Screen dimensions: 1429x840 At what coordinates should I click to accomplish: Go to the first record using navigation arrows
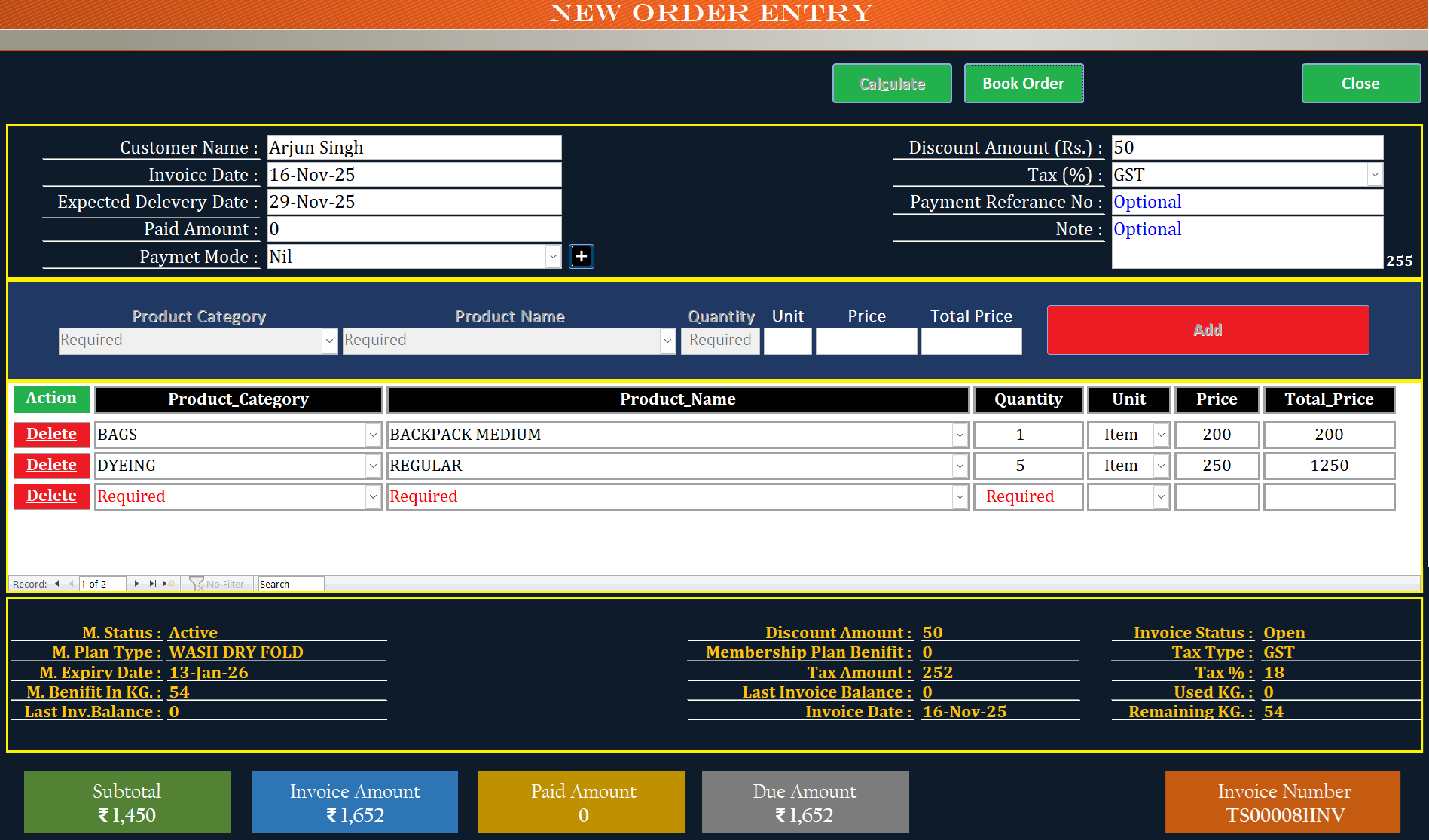coord(56,583)
